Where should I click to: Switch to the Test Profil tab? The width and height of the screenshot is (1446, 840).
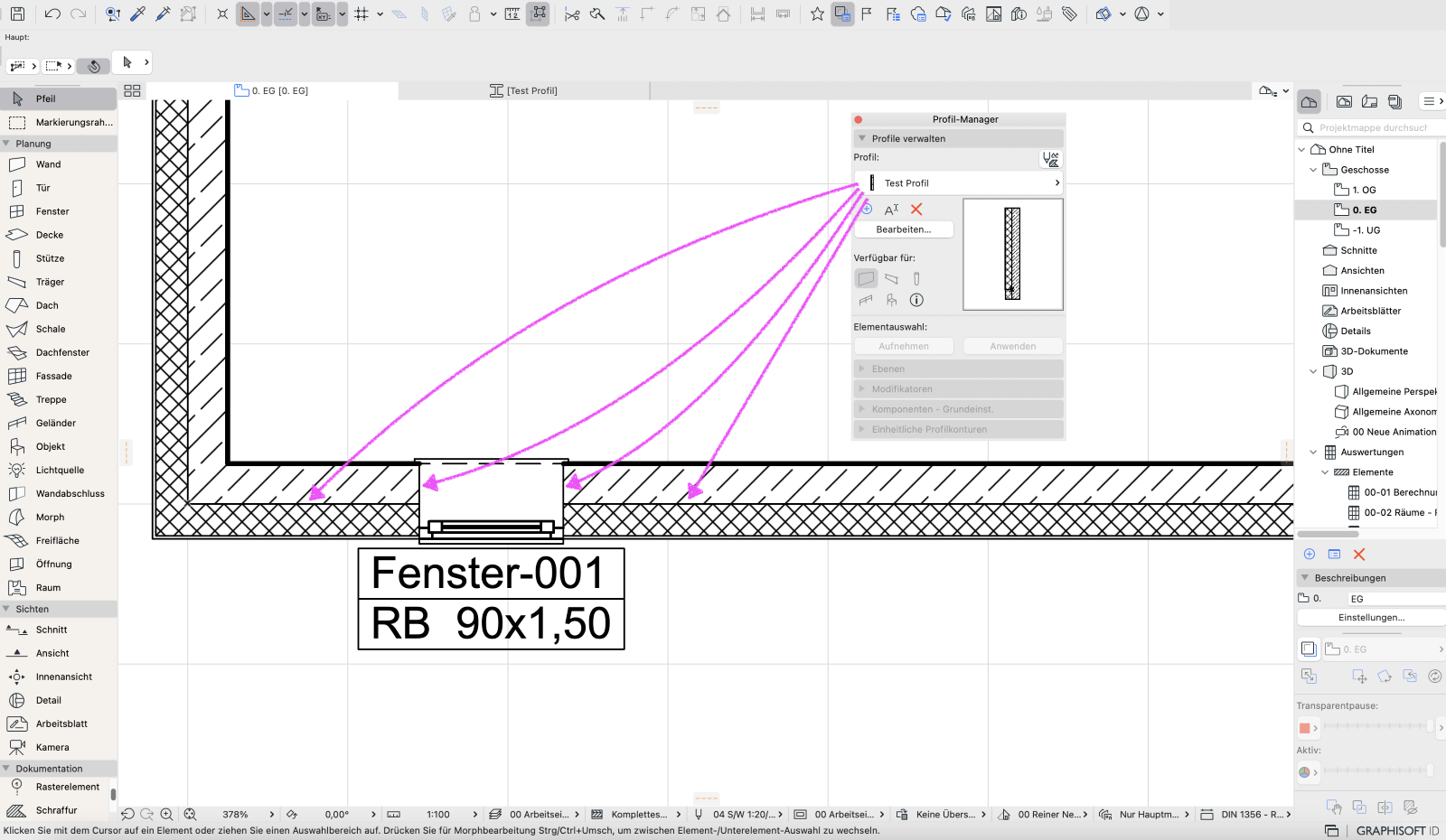point(523,90)
